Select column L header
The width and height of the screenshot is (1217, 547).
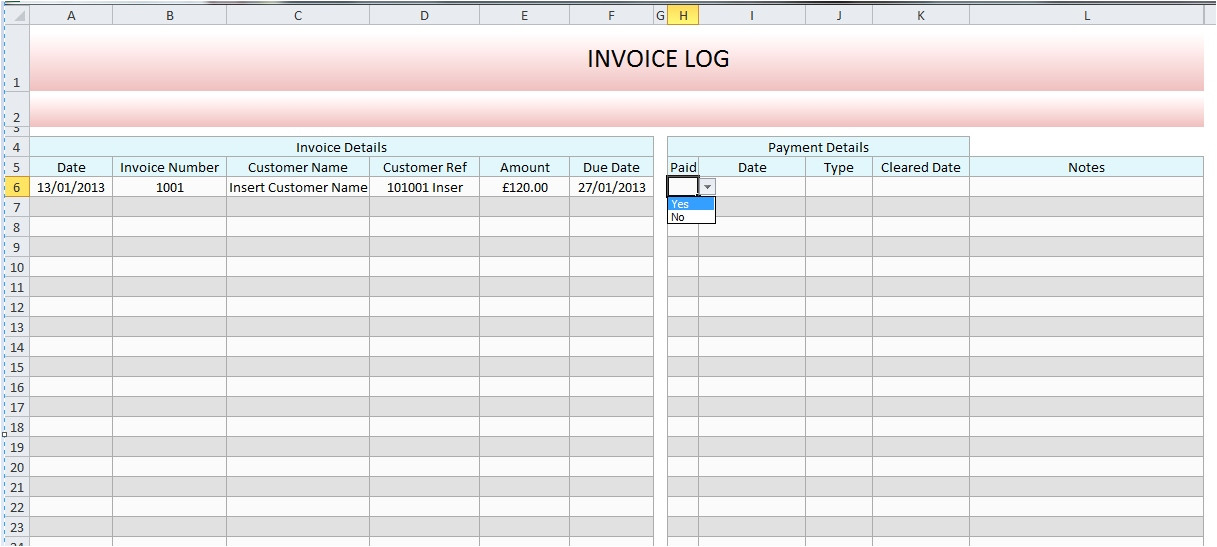1086,16
